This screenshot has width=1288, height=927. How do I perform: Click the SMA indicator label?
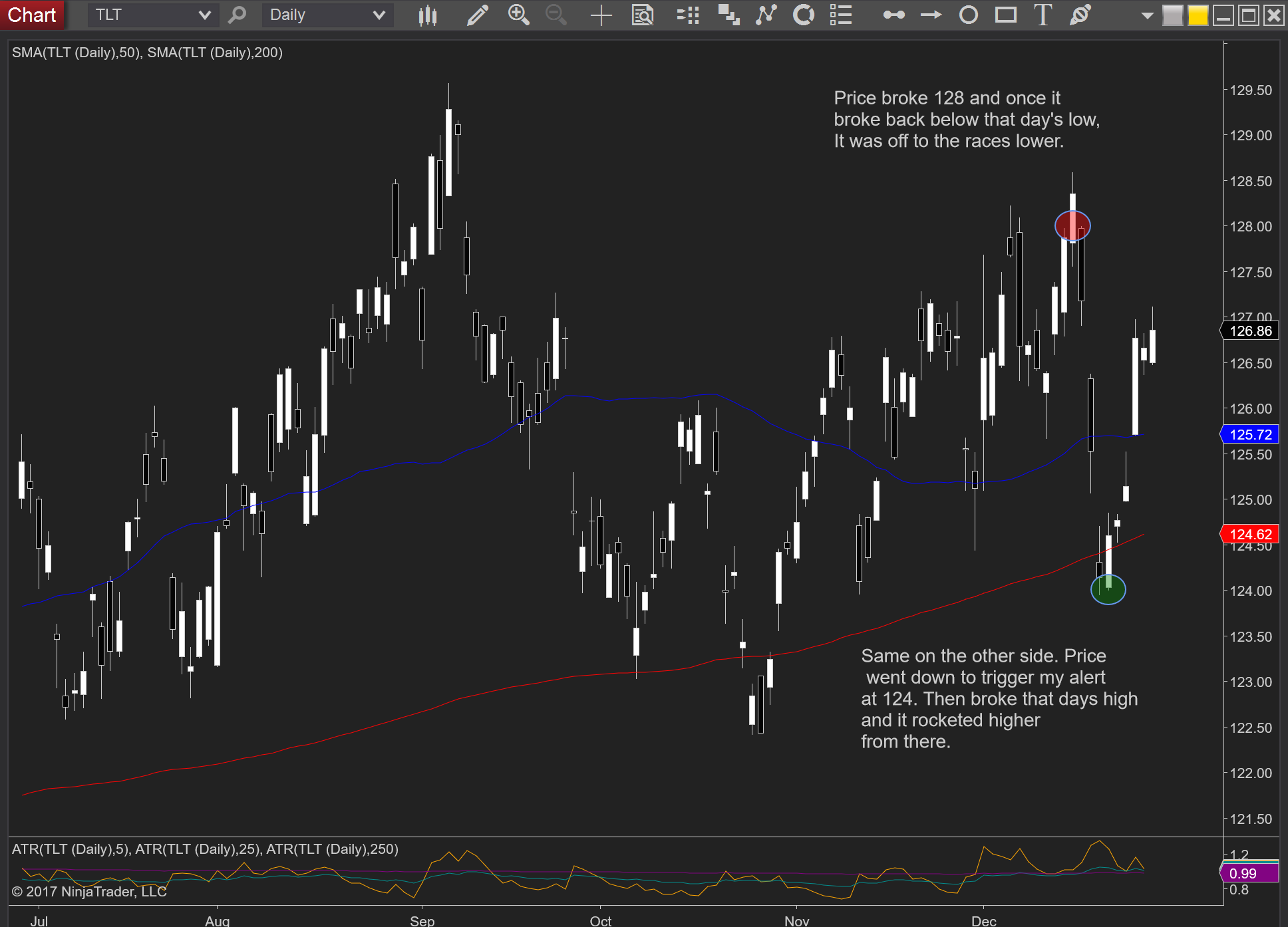[147, 53]
